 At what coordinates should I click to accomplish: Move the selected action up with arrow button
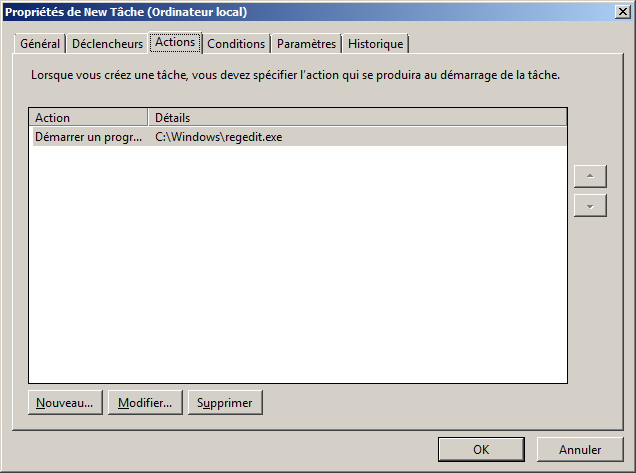point(590,176)
